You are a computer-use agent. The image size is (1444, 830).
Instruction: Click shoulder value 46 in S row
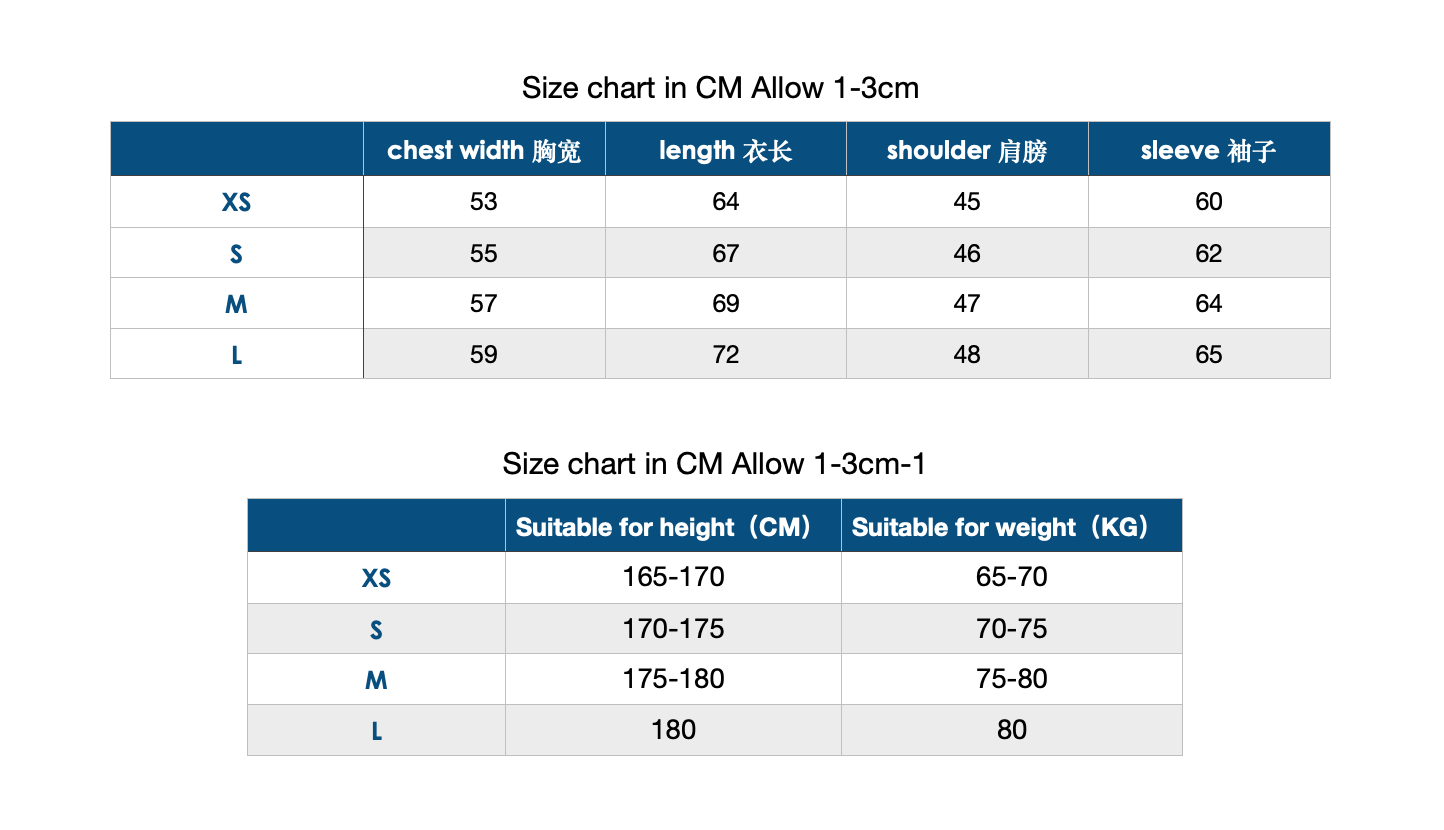967,253
